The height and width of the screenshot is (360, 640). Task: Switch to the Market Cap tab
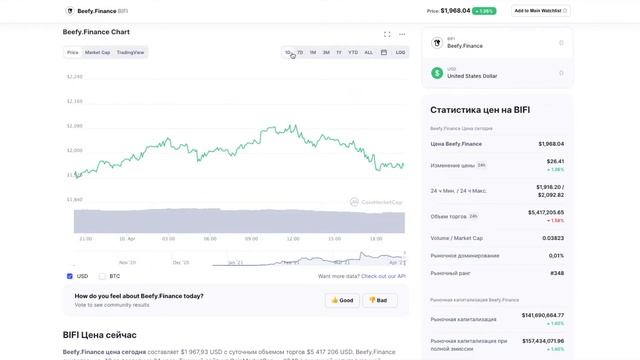pos(97,52)
